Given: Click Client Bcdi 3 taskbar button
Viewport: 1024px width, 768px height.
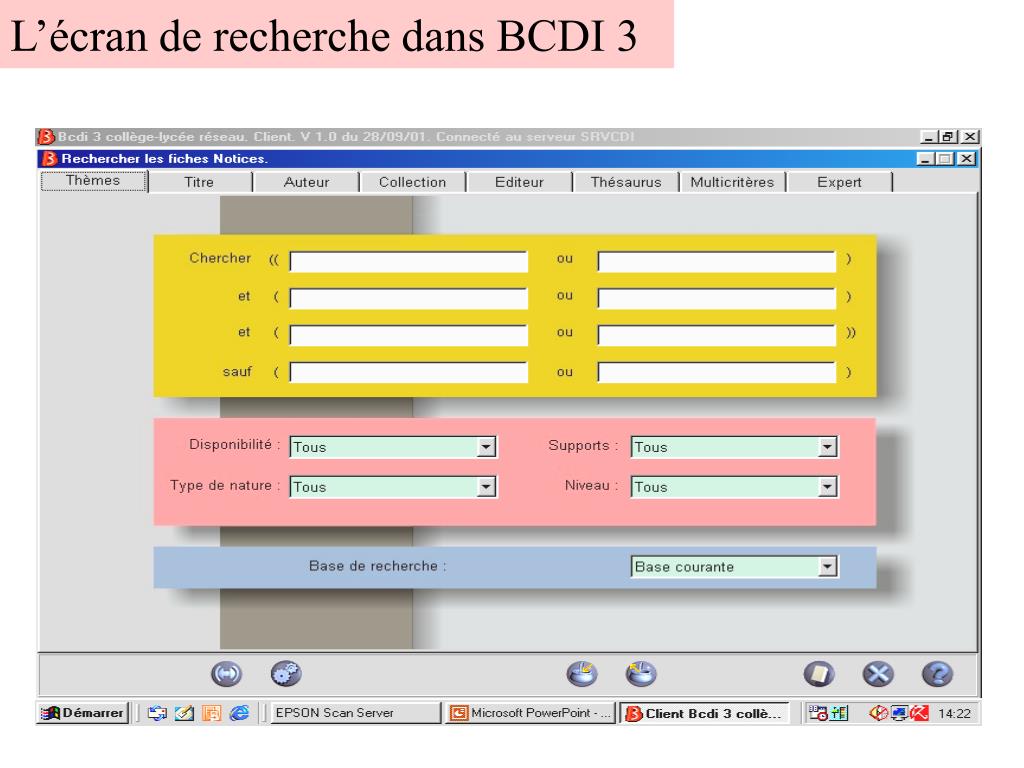Looking at the screenshot, I should pyautogui.click(x=704, y=713).
